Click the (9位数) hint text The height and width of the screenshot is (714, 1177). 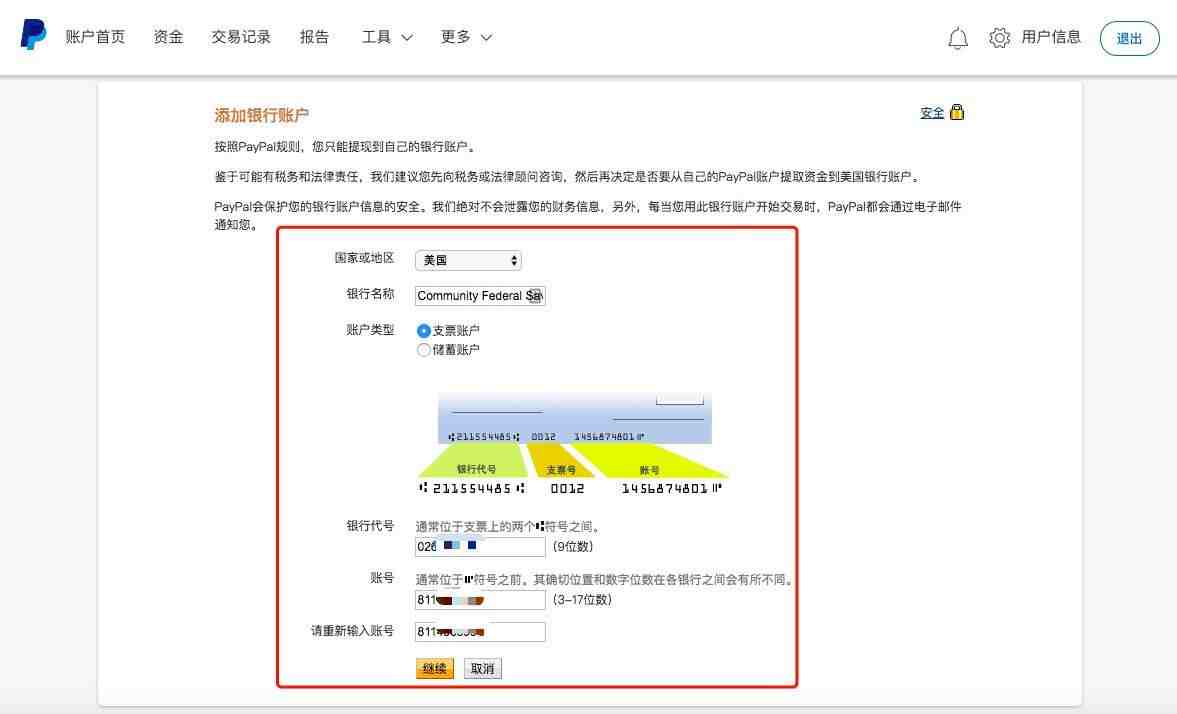[573, 547]
